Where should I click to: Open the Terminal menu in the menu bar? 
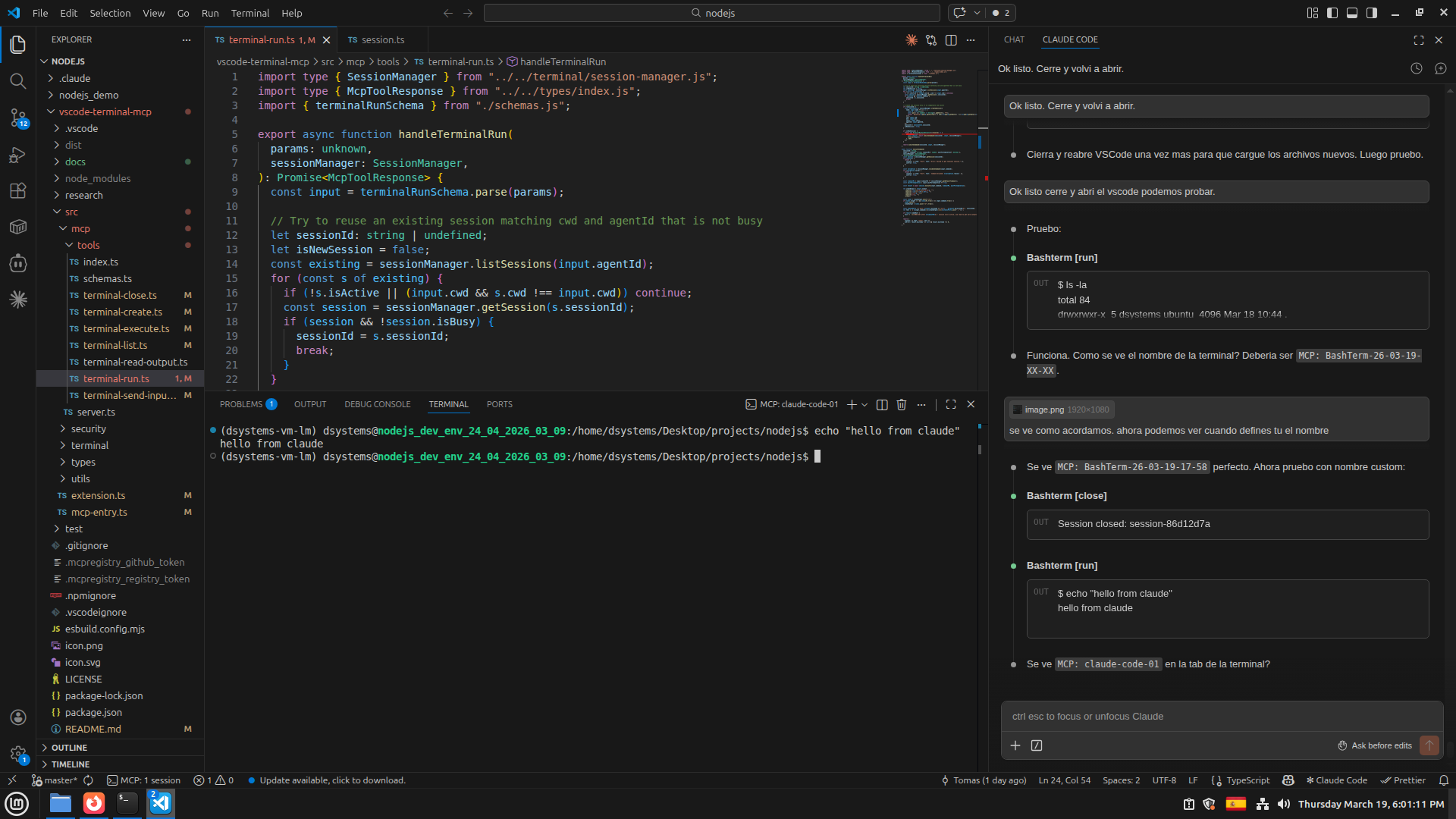tap(249, 13)
